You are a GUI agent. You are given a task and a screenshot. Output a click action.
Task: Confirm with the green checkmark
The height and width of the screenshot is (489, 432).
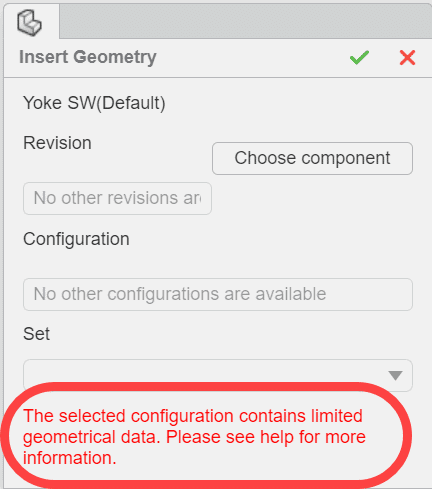click(x=359, y=57)
